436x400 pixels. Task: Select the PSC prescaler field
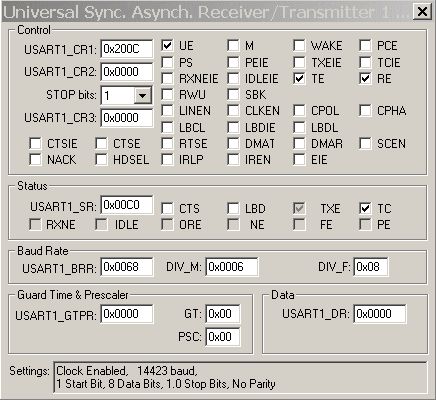[x=223, y=337]
